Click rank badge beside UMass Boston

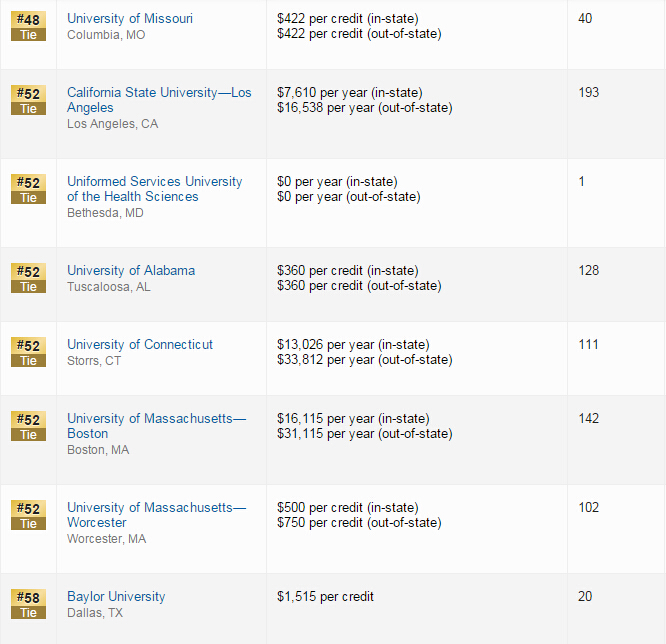28,426
